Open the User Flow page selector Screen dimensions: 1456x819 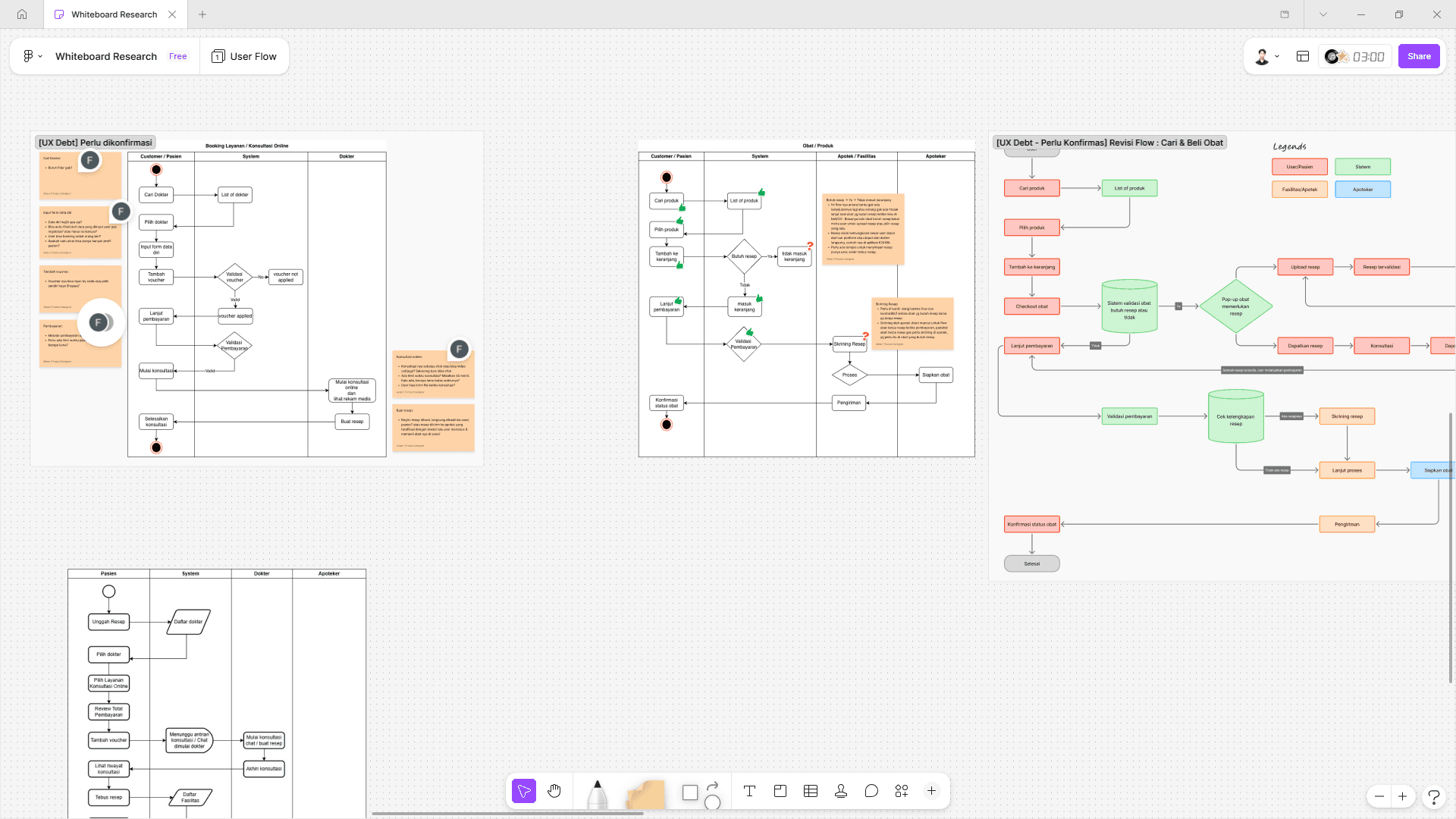click(x=244, y=56)
